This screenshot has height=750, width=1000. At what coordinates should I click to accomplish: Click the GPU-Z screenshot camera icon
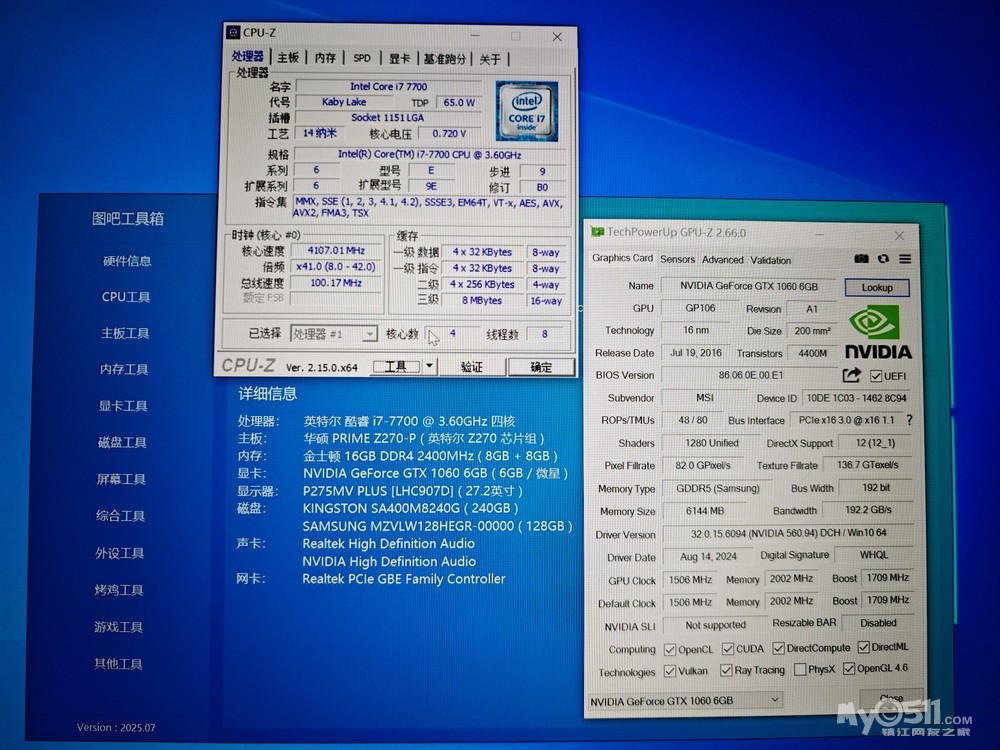[861, 259]
